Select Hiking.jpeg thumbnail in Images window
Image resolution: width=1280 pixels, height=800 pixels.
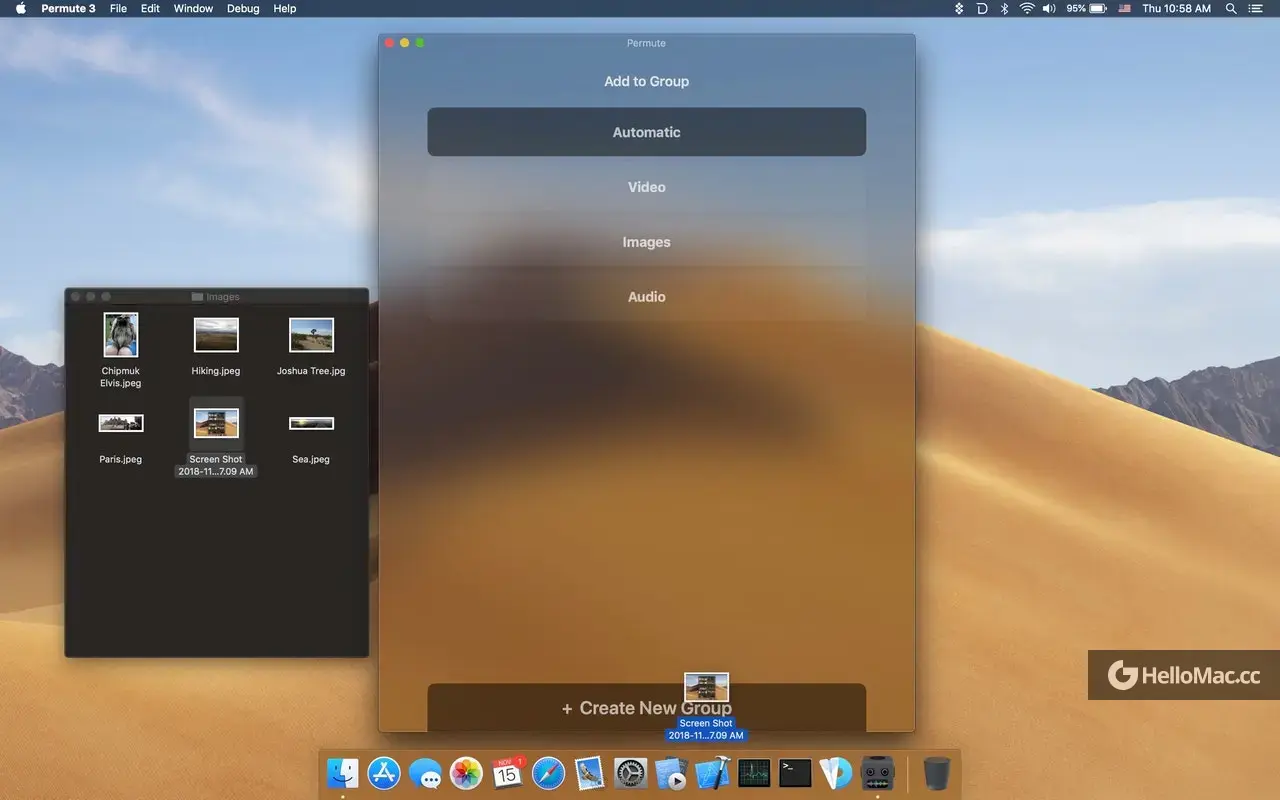[216, 335]
